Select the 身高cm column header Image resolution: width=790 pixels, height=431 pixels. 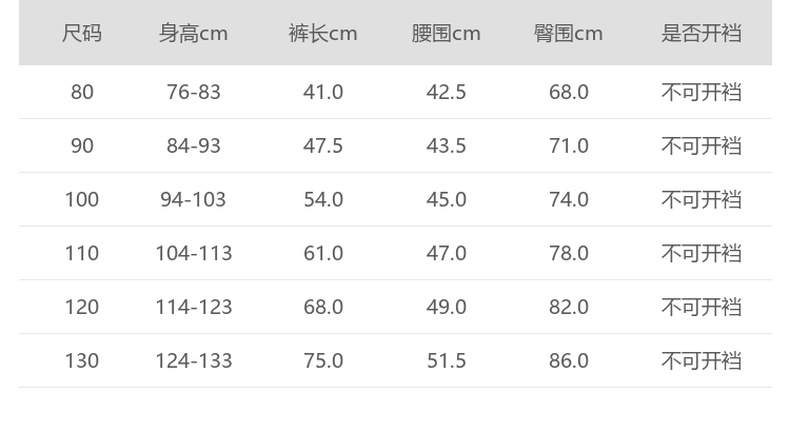pyautogui.click(x=193, y=33)
